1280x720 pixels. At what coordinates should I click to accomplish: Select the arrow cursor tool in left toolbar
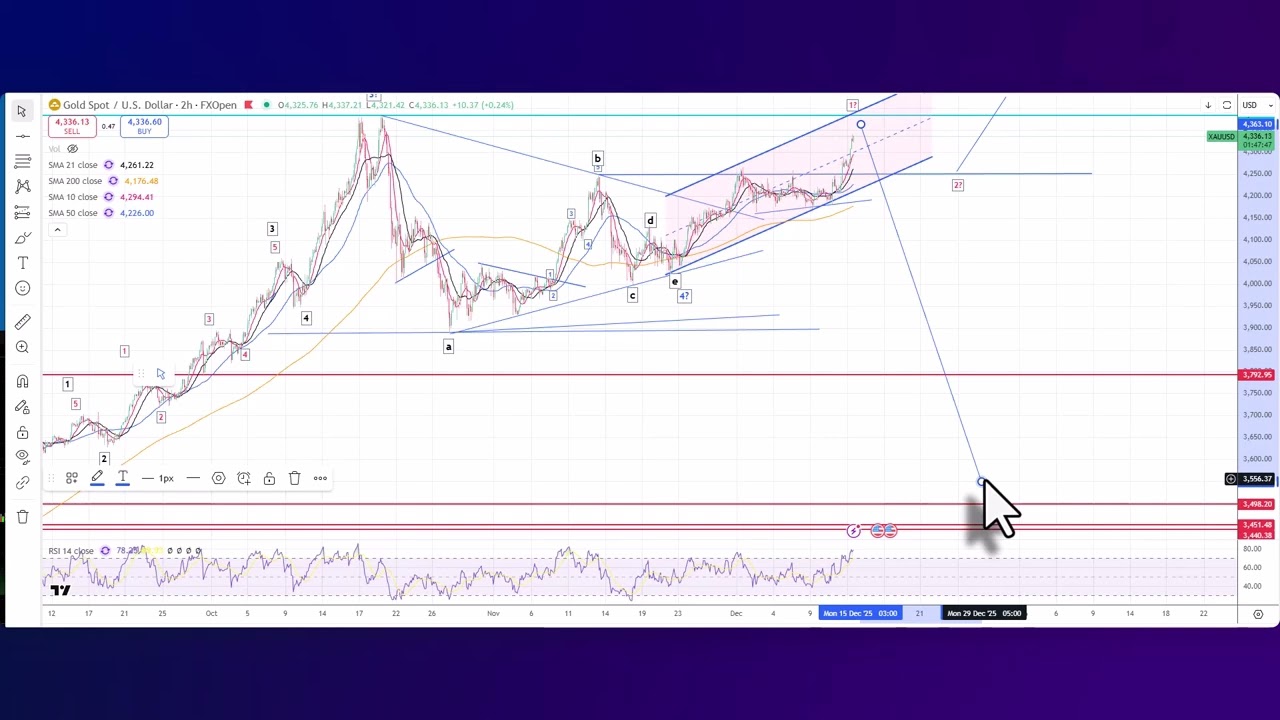click(x=22, y=111)
